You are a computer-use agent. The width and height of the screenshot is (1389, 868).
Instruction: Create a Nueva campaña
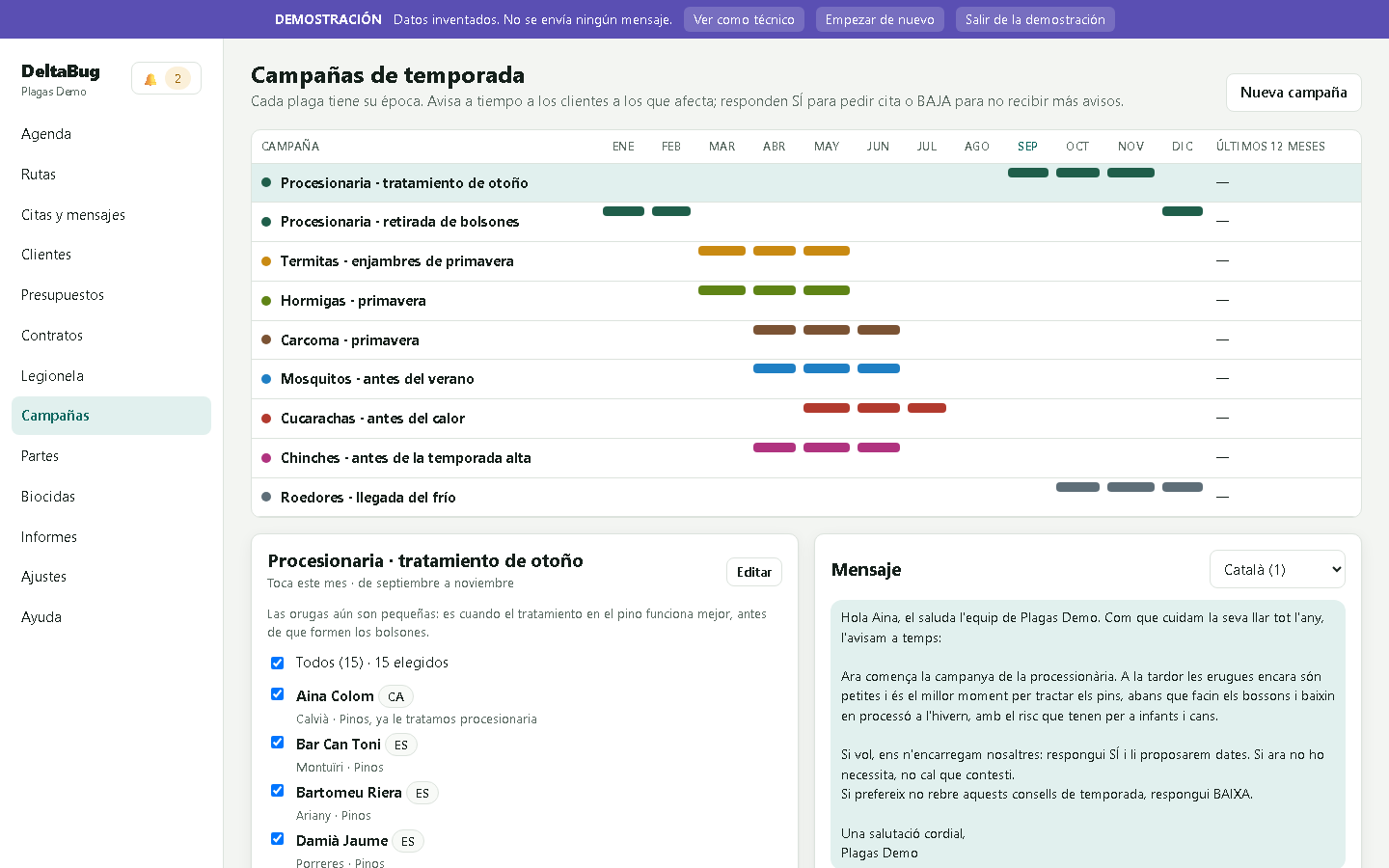pyautogui.click(x=1294, y=93)
